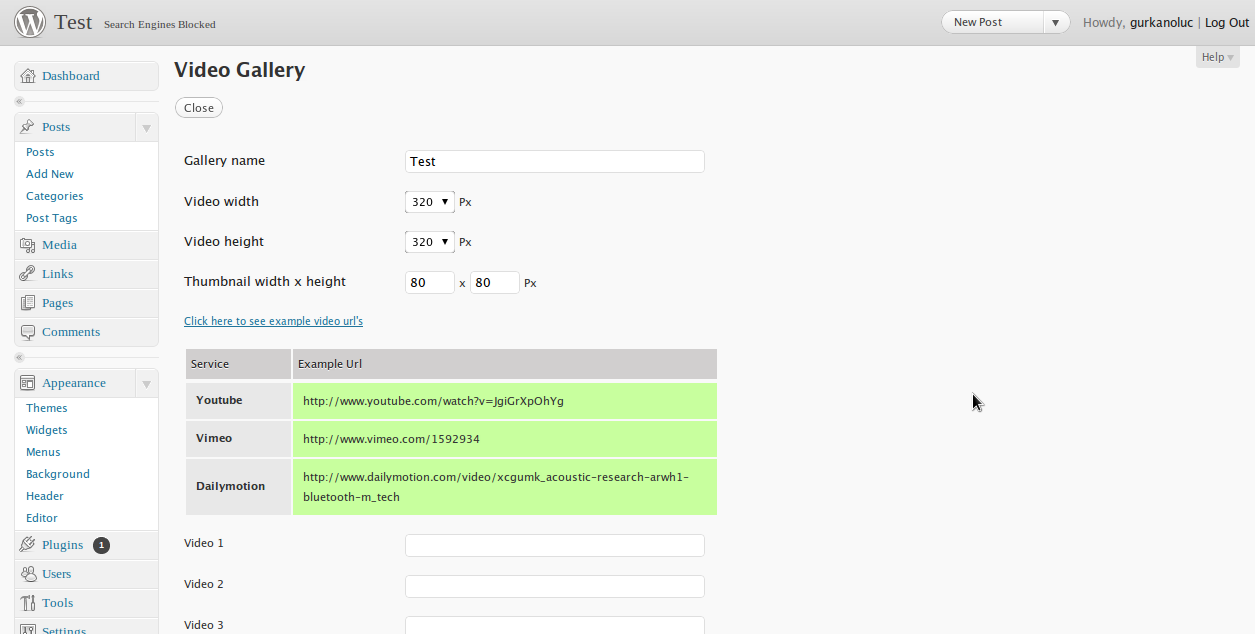Click the WordPress logo icon

click(30, 22)
